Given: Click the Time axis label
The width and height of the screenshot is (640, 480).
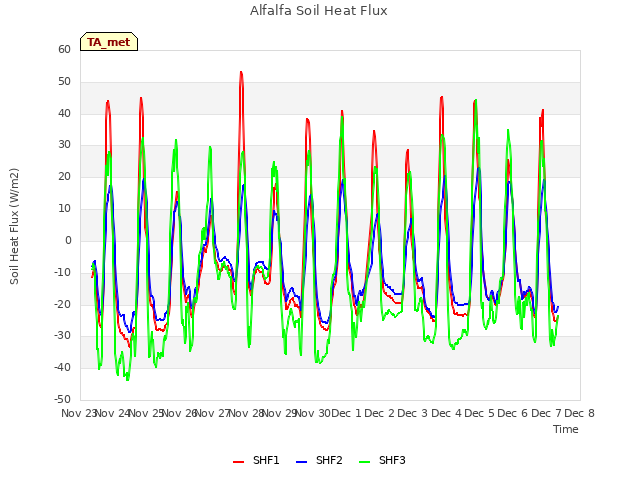Looking at the screenshot, I should coord(566,429).
